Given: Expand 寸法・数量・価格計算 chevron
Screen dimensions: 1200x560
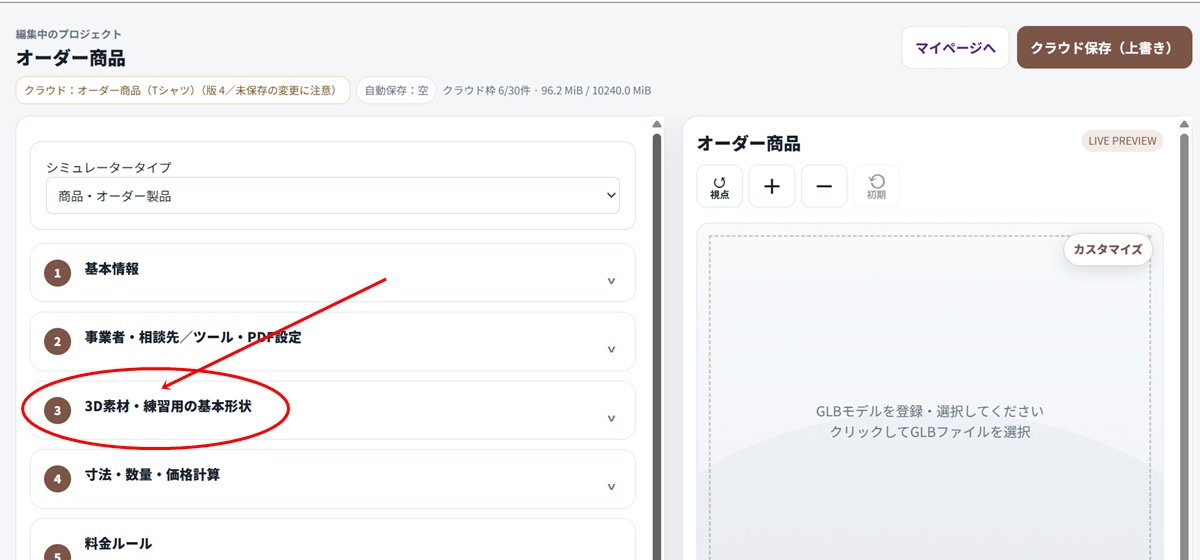Looking at the screenshot, I should pos(611,487).
